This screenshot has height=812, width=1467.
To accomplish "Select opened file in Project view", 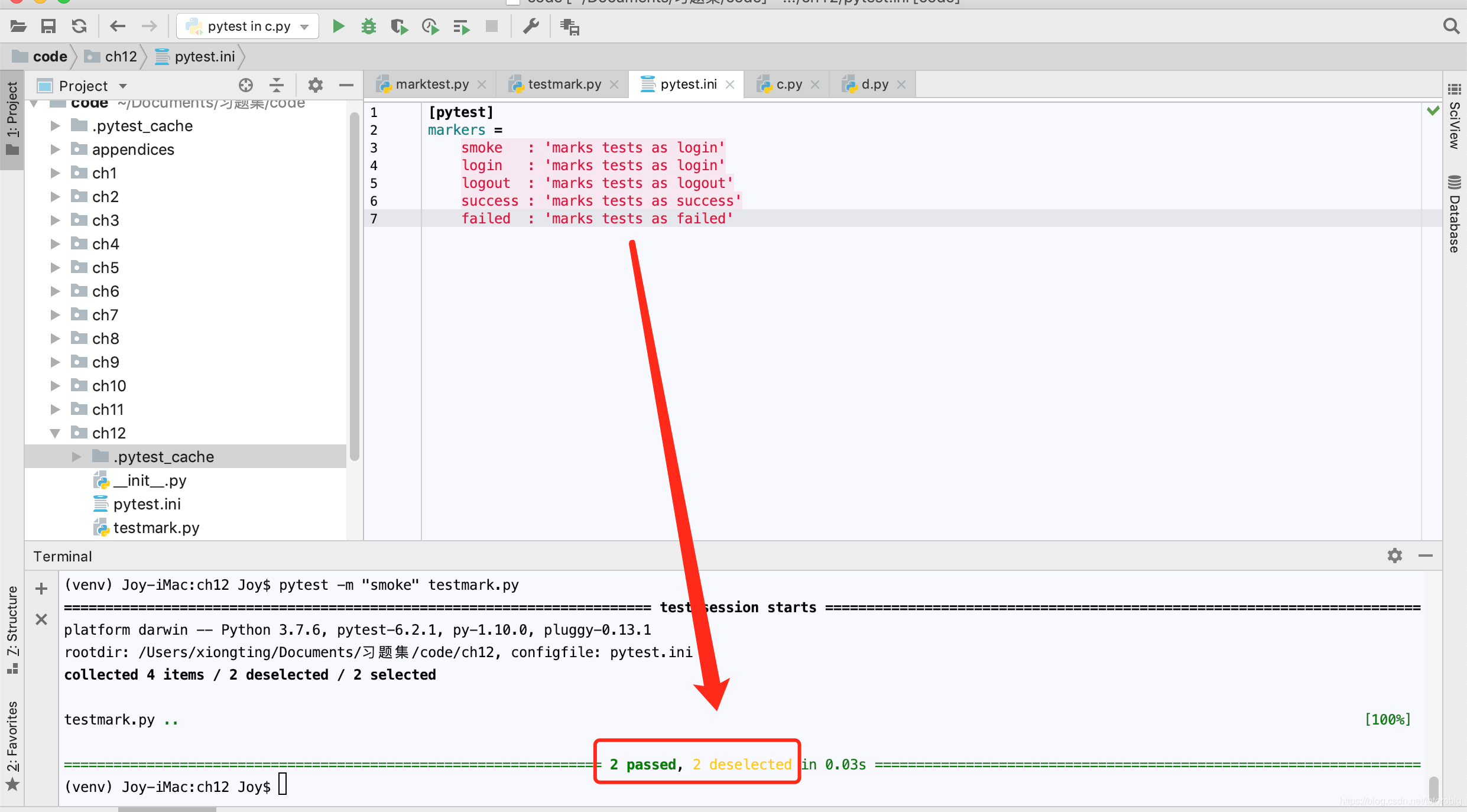I will point(246,85).
